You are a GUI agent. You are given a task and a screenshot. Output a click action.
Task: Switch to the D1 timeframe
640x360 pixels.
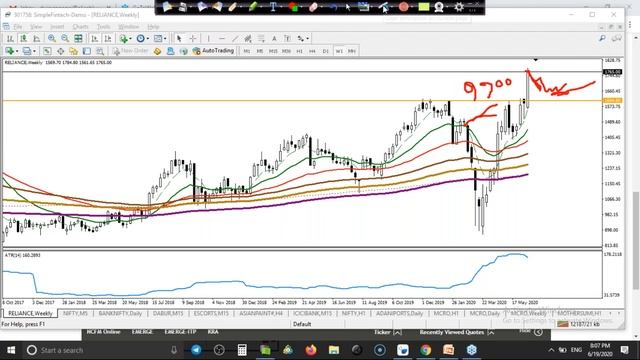click(325, 51)
